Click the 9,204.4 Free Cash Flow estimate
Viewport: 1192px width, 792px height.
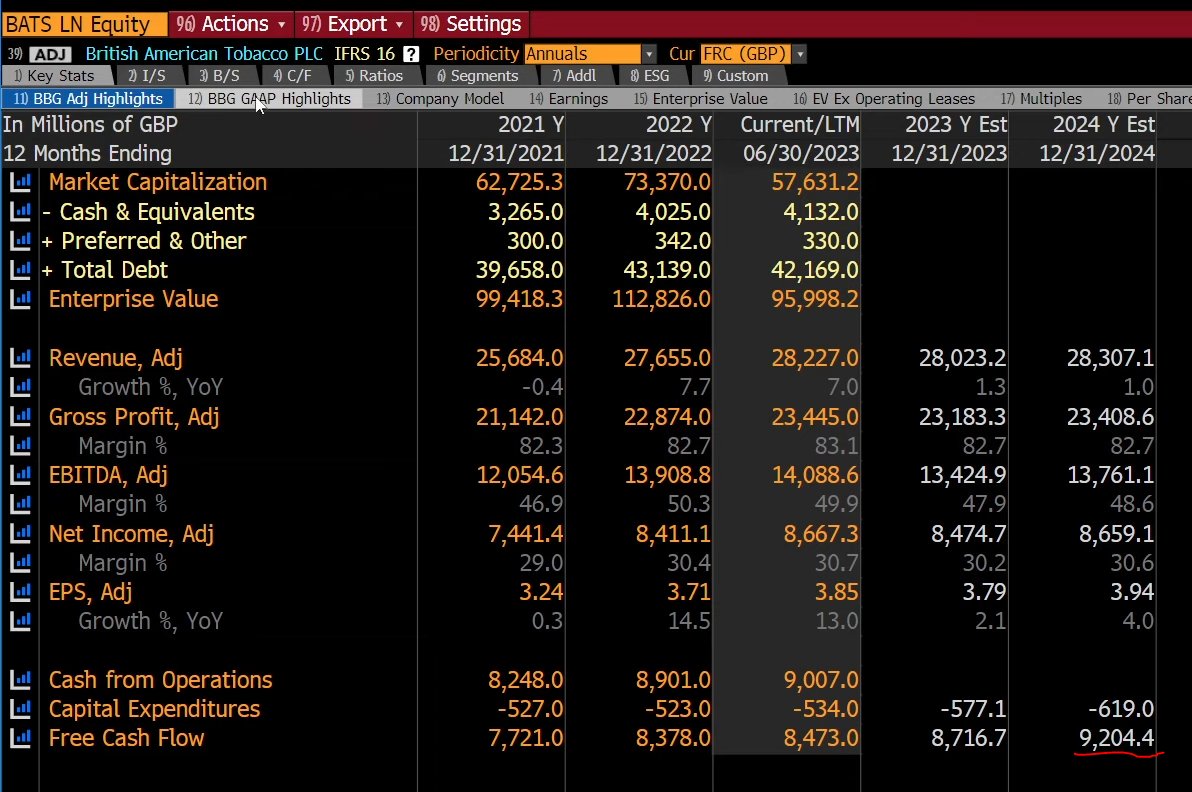click(x=1116, y=738)
